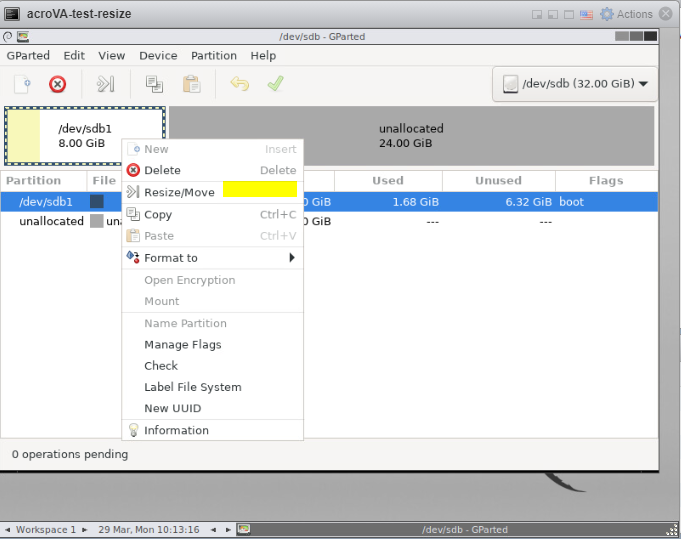Click the dark blue file system swatch for /dev/sdb1
This screenshot has height=539, width=681.
(96, 202)
